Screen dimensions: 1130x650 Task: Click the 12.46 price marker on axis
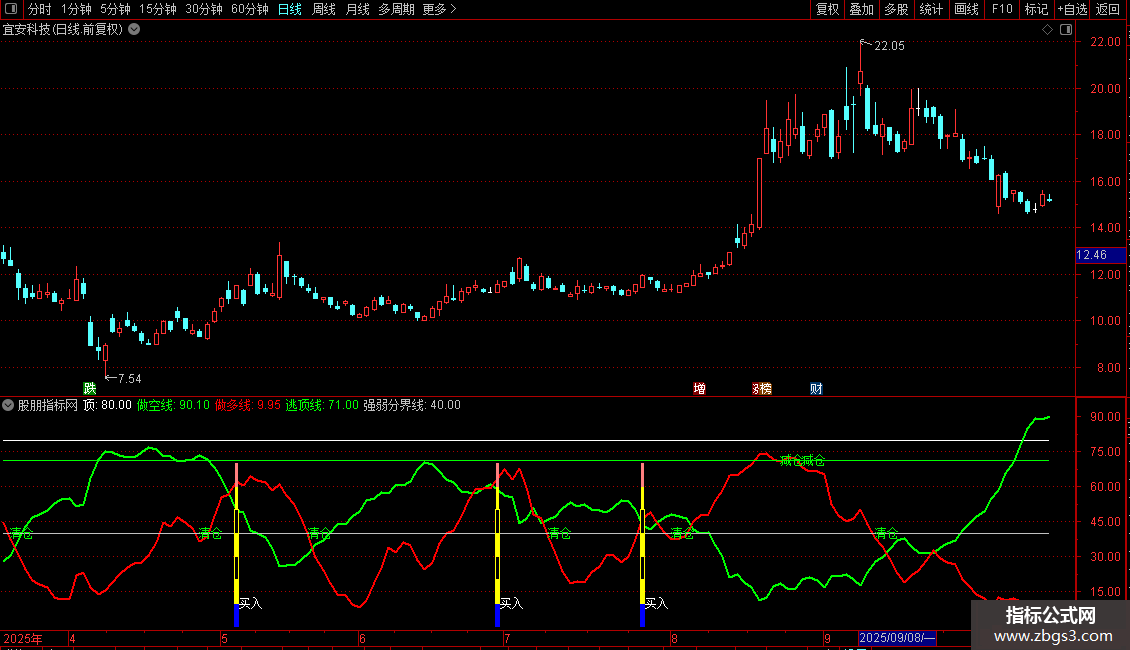(x=1100, y=255)
